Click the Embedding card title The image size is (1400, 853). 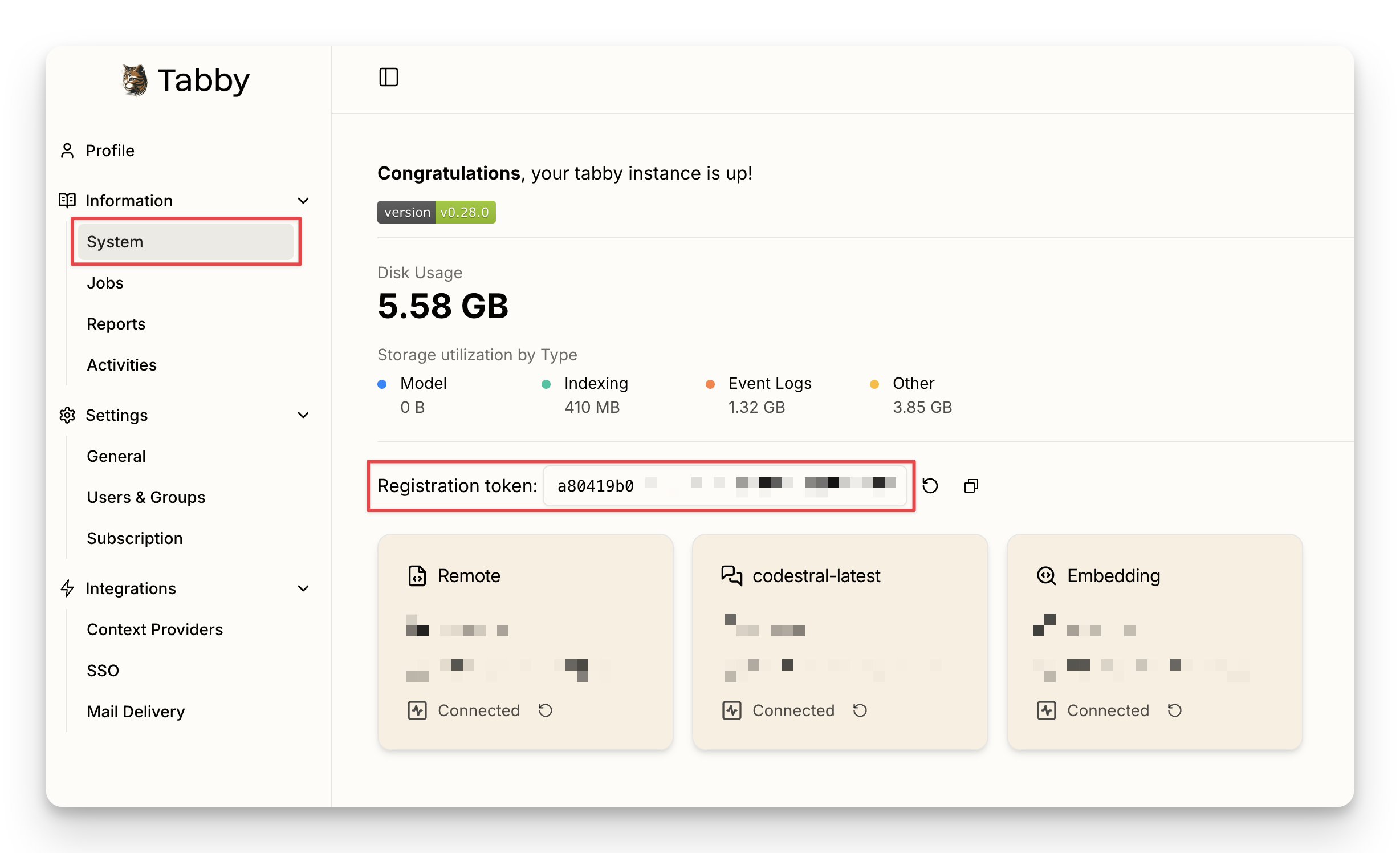click(x=1114, y=576)
